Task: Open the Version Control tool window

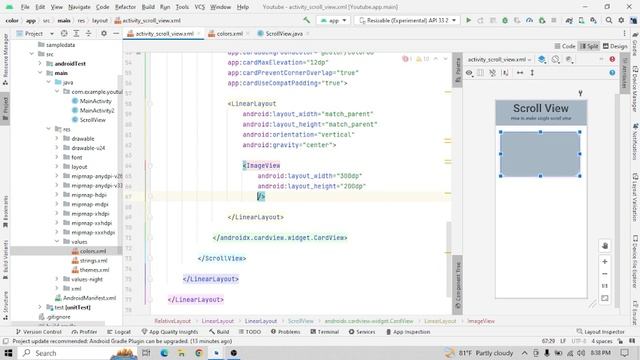Action: (38, 332)
